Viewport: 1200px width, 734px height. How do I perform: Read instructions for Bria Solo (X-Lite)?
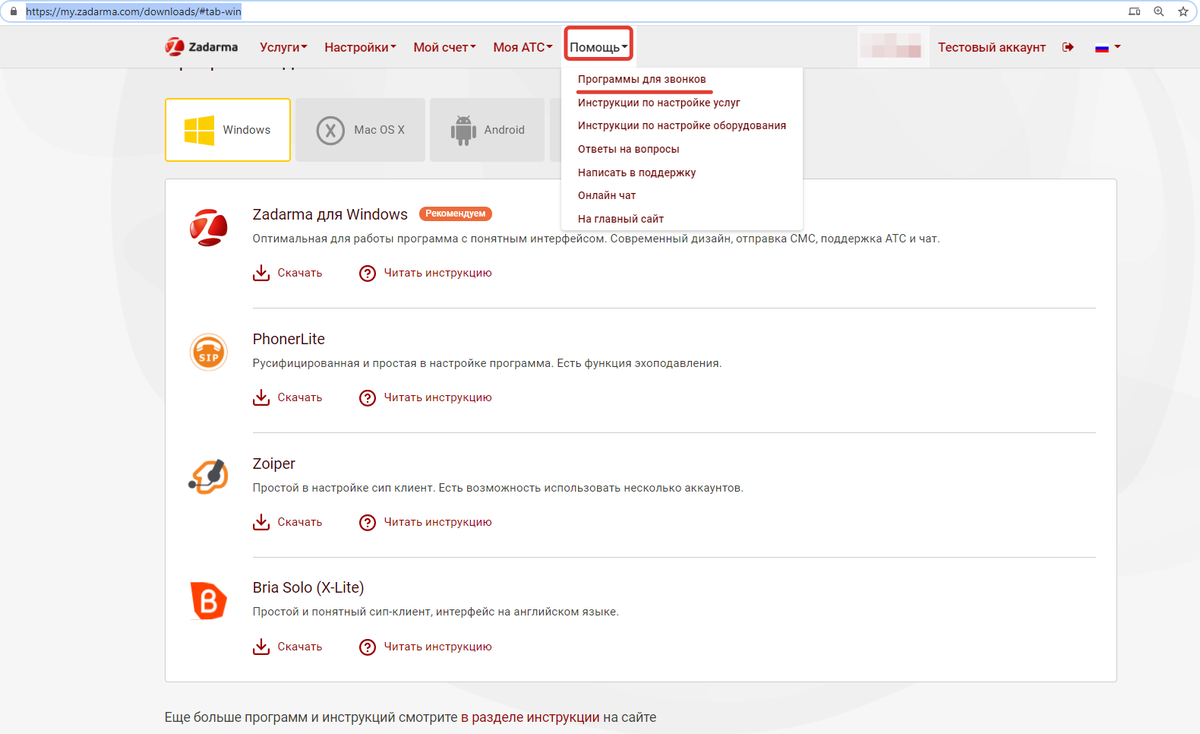point(438,647)
